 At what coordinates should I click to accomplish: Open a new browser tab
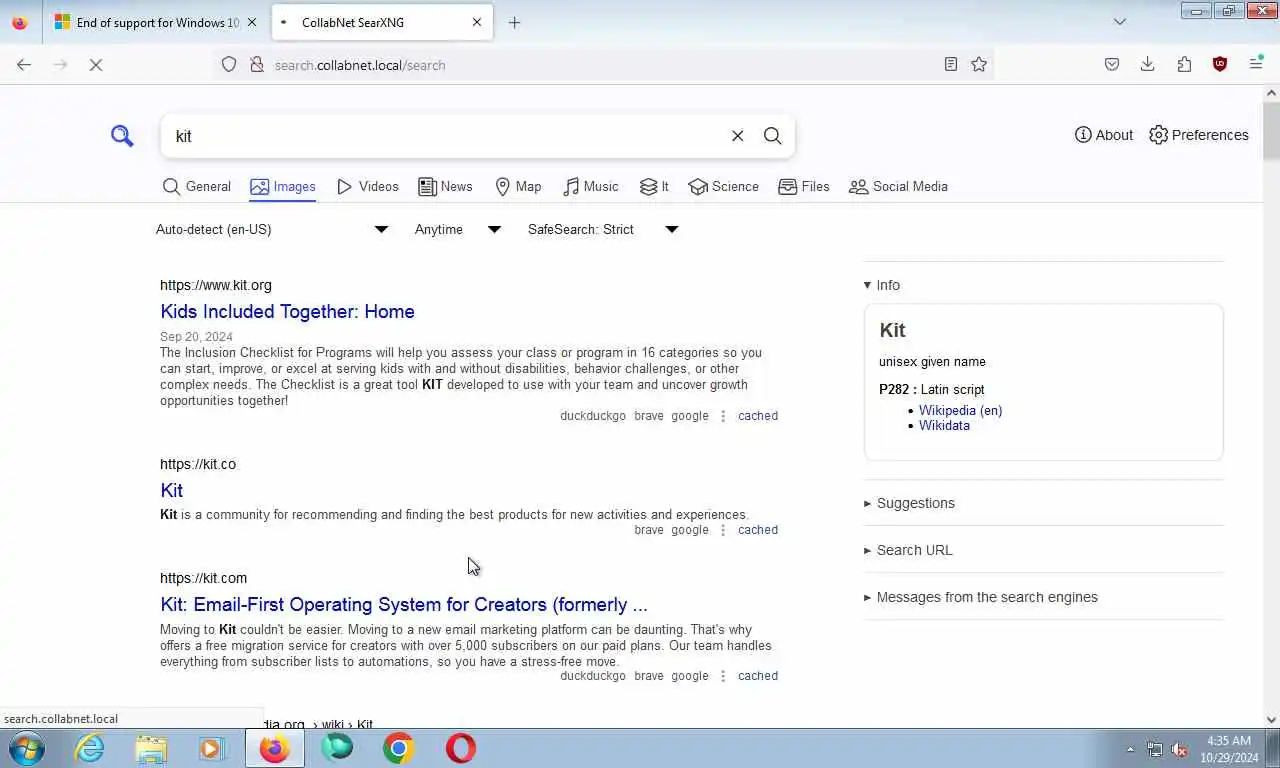[x=514, y=22]
